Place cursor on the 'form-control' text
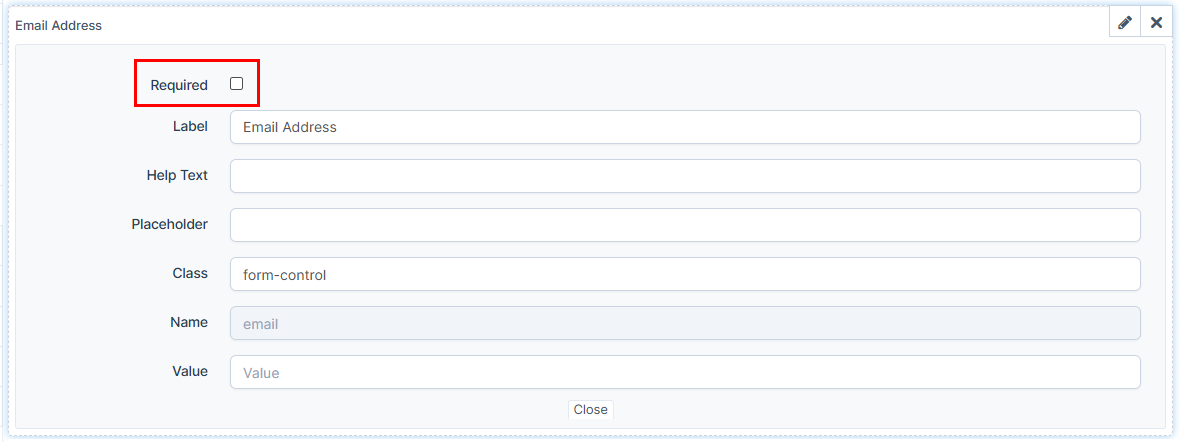This screenshot has width=1184, height=442. (x=284, y=274)
